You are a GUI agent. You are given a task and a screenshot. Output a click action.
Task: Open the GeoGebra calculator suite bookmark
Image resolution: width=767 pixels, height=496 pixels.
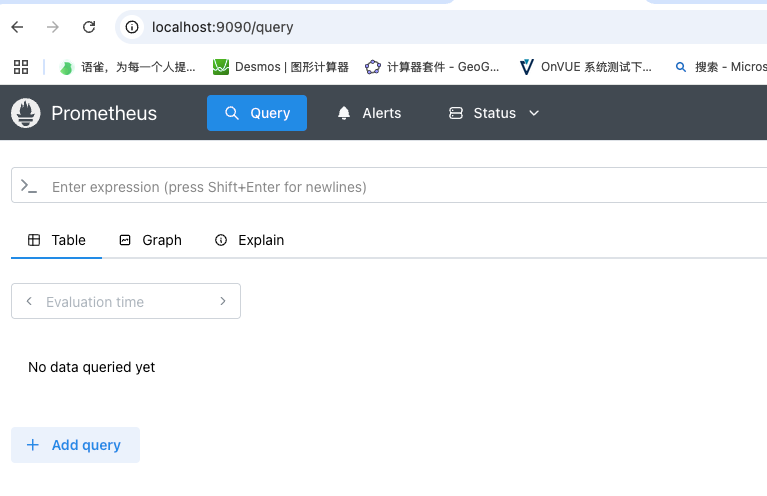click(432, 67)
